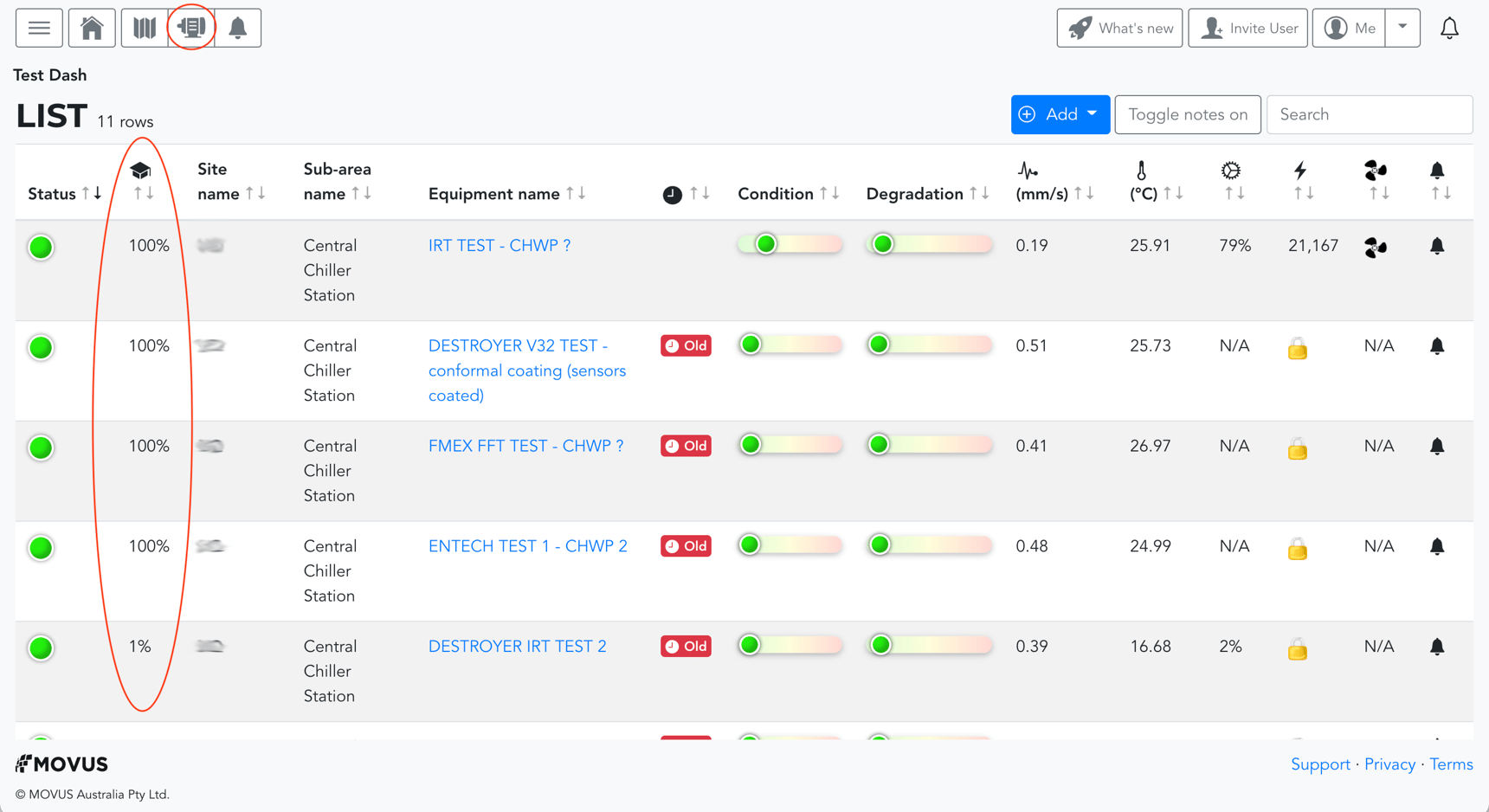Viewport: 1489px width, 812px height.
Task: Open the Support link in footer
Action: (x=1320, y=764)
